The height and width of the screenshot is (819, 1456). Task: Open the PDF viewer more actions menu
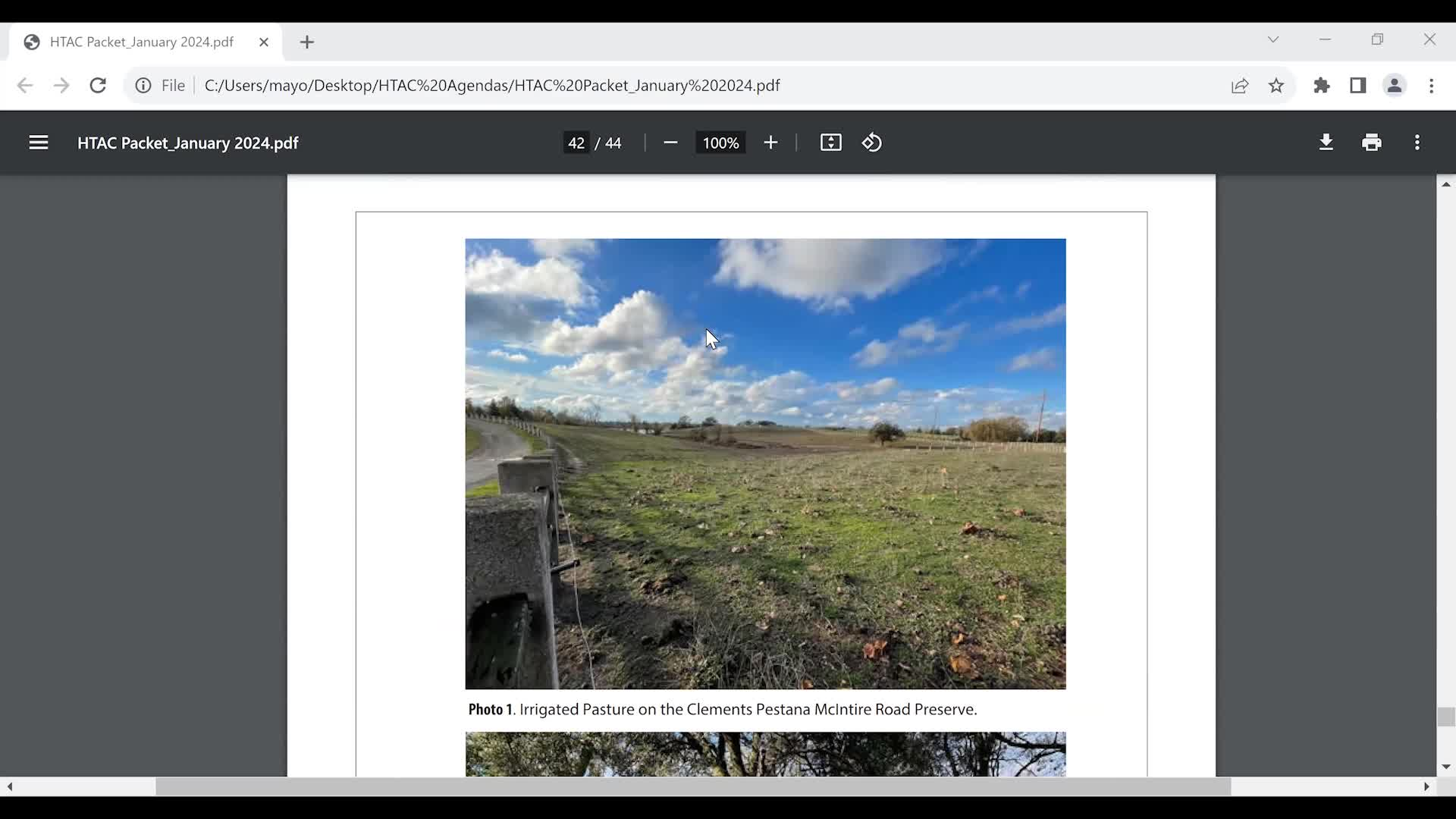pos(1417,143)
